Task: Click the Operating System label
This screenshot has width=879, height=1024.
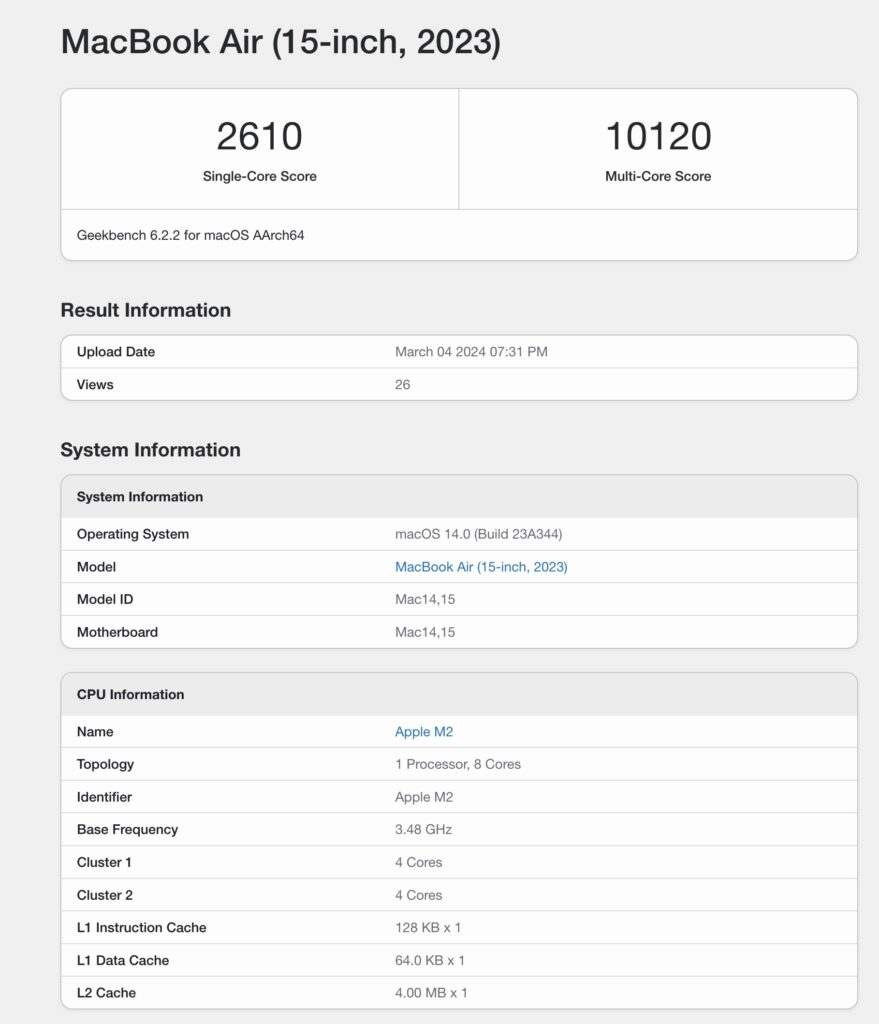Action: [133, 534]
